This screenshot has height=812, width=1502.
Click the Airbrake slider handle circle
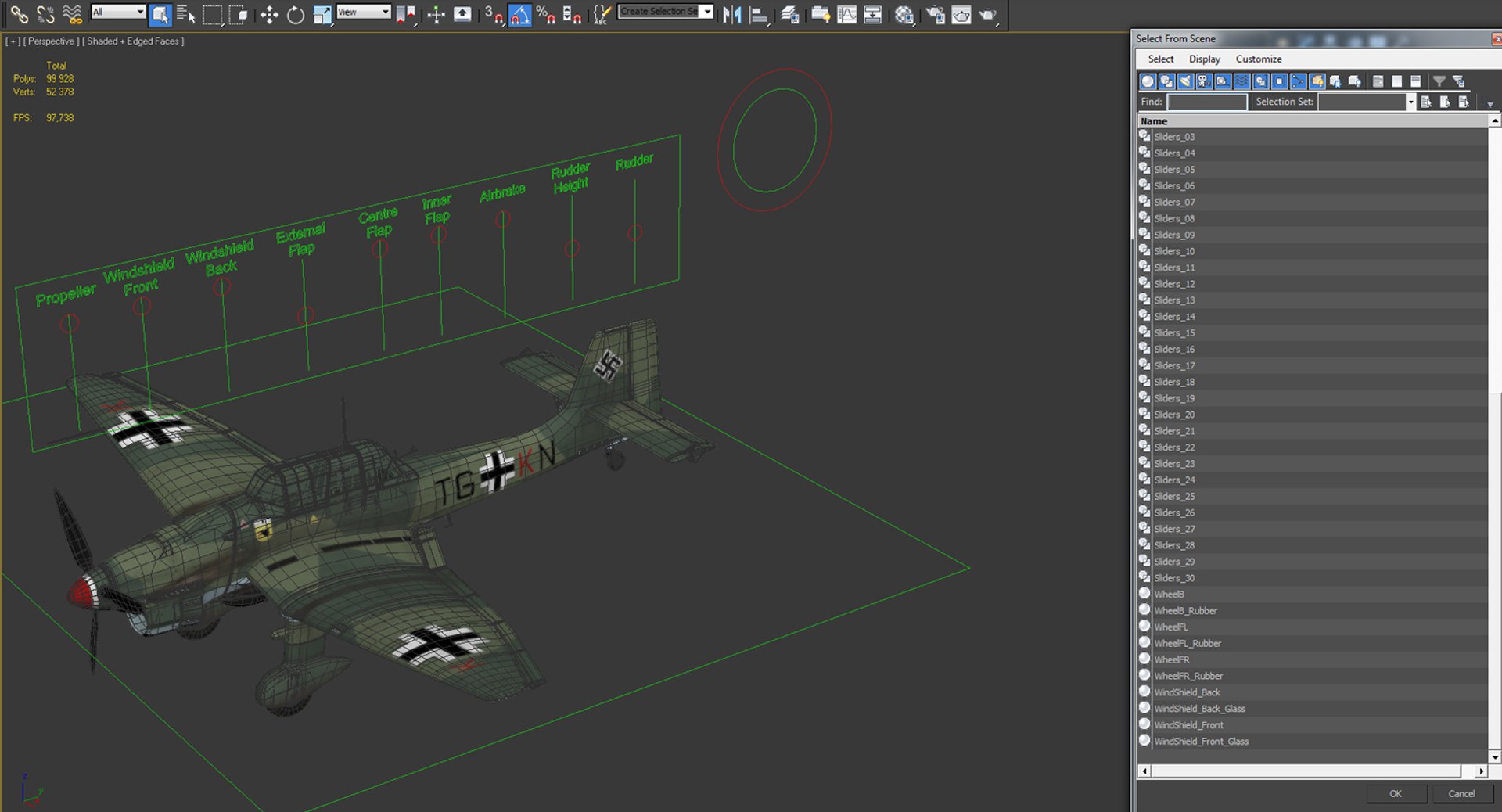click(503, 220)
